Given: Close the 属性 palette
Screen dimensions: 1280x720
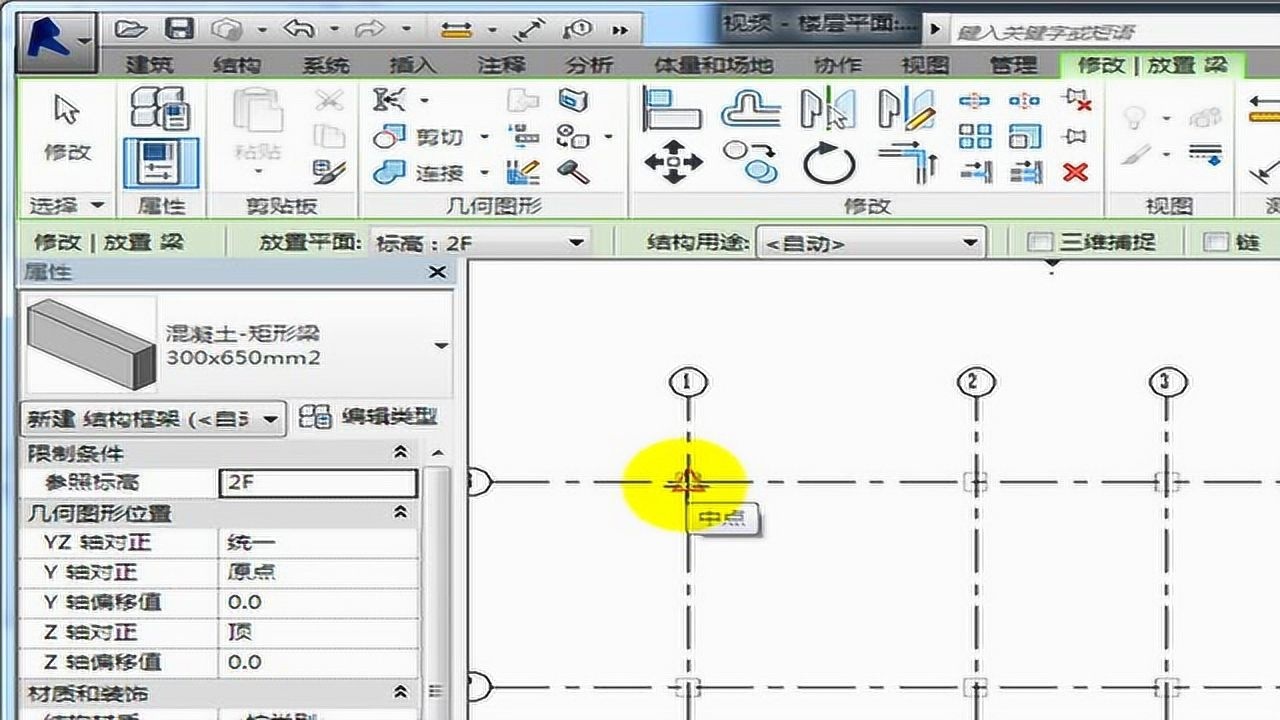Looking at the screenshot, I should coord(437,272).
